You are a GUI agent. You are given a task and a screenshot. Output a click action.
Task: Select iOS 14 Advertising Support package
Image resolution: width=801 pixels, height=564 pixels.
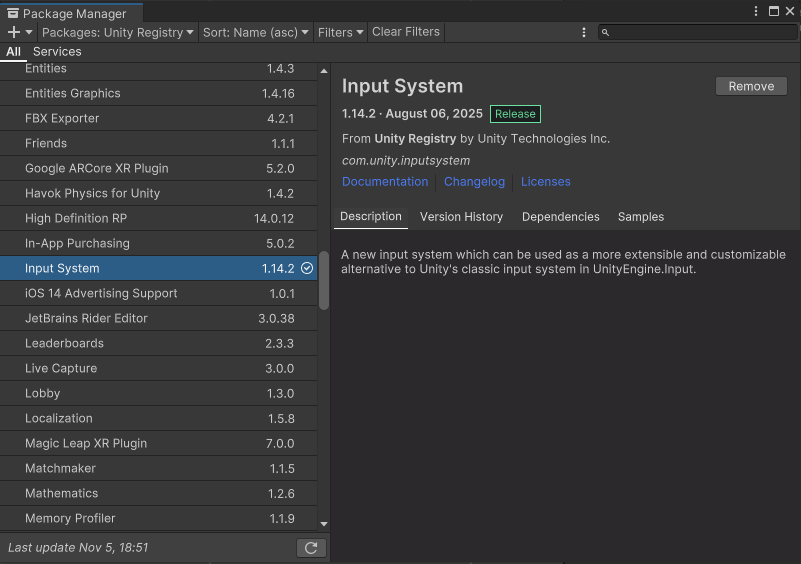(x=158, y=294)
